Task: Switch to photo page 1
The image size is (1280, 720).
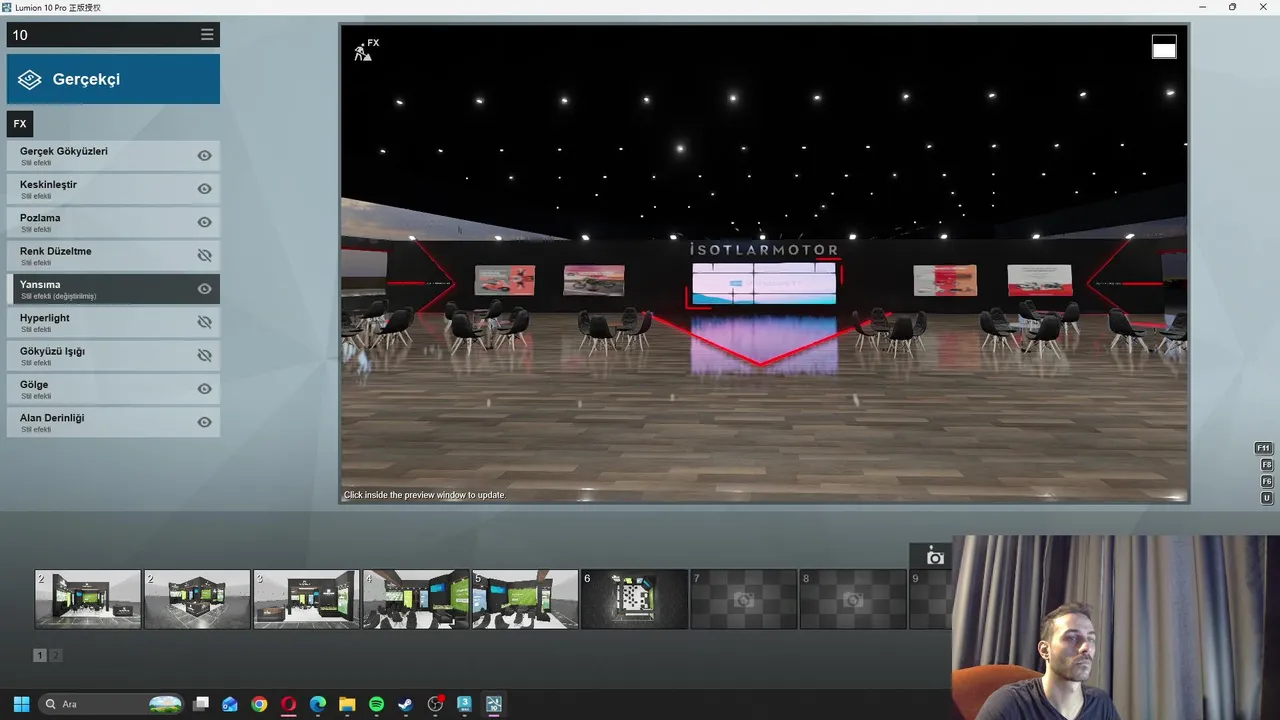Action: [x=40, y=655]
